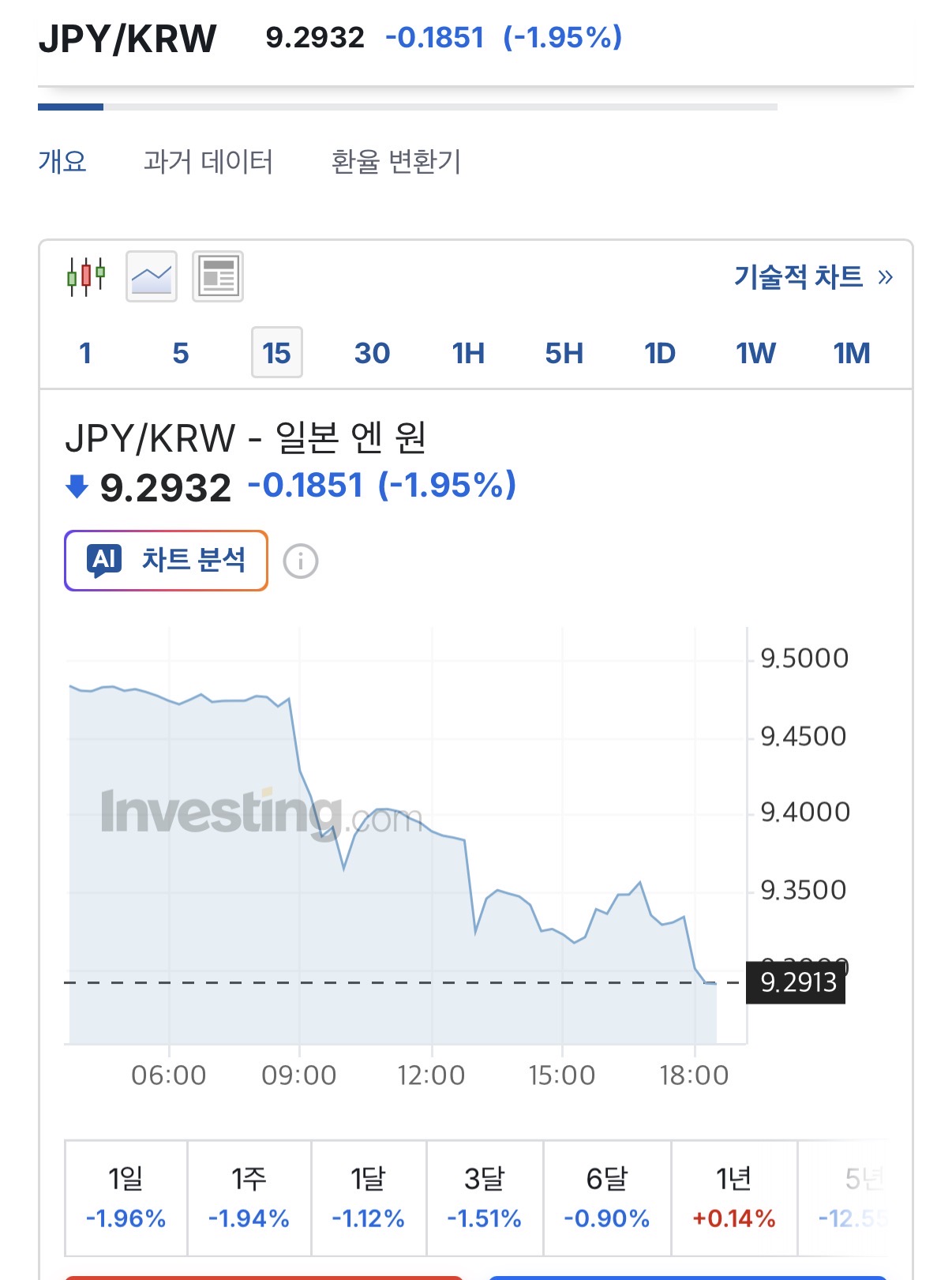
Task: Select the candlestick chart icon
Action: [x=86, y=276]
